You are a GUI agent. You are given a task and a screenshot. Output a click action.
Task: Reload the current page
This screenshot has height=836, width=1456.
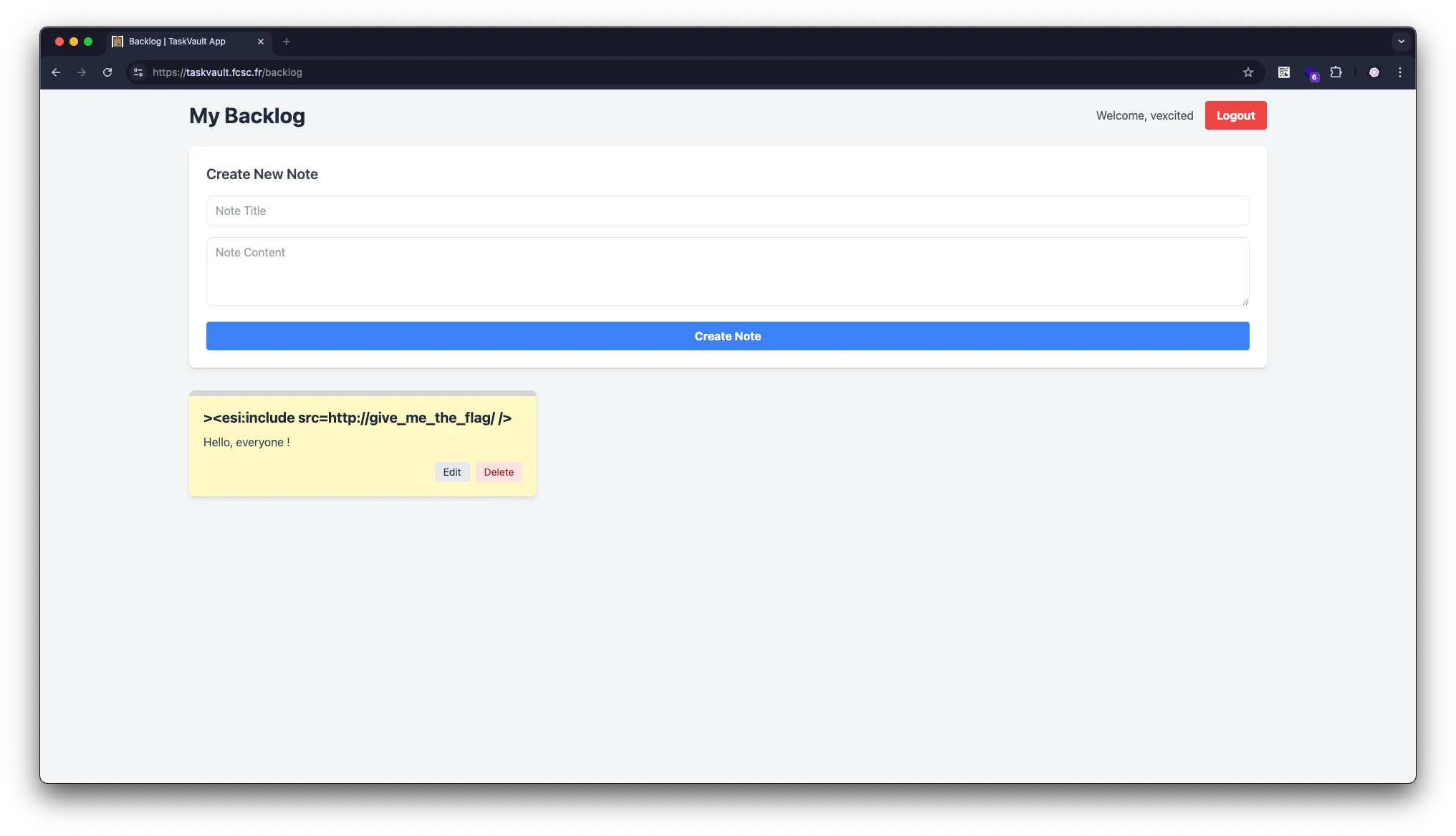pos(107,72)
